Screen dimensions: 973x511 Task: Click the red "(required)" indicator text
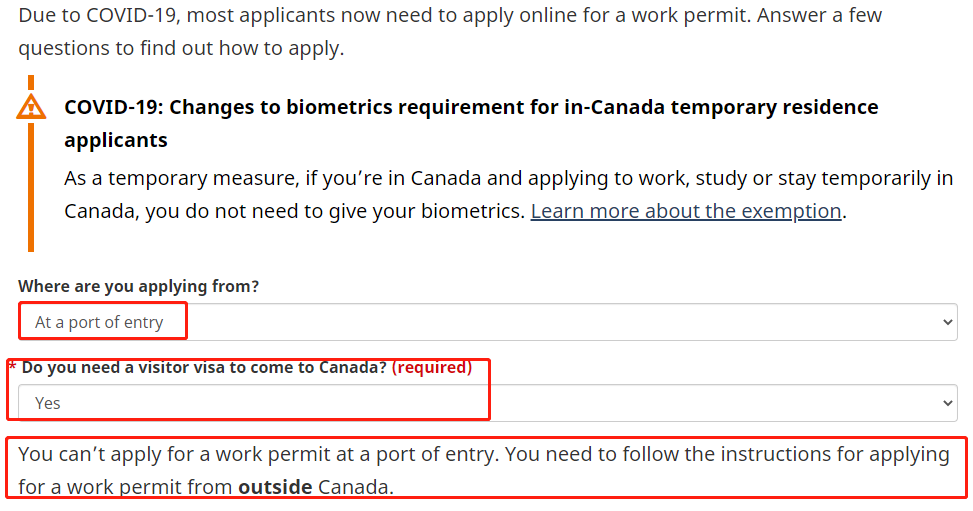[431, 367]
